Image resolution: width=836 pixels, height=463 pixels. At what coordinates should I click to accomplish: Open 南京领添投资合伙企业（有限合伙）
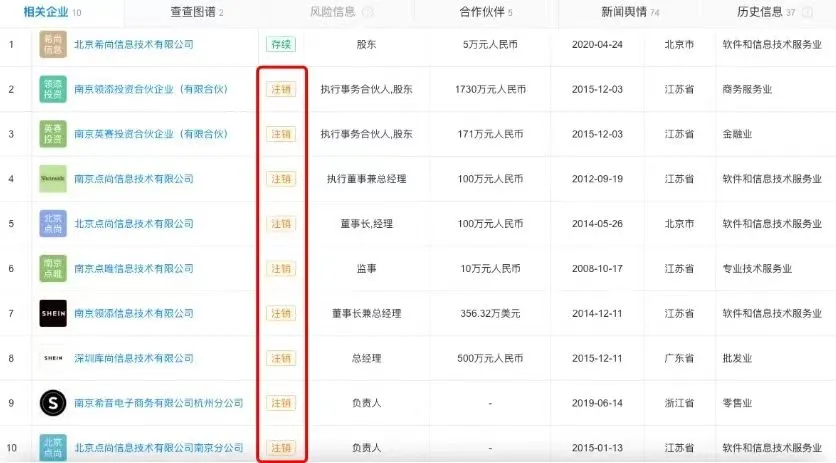[x=151, y=89]
